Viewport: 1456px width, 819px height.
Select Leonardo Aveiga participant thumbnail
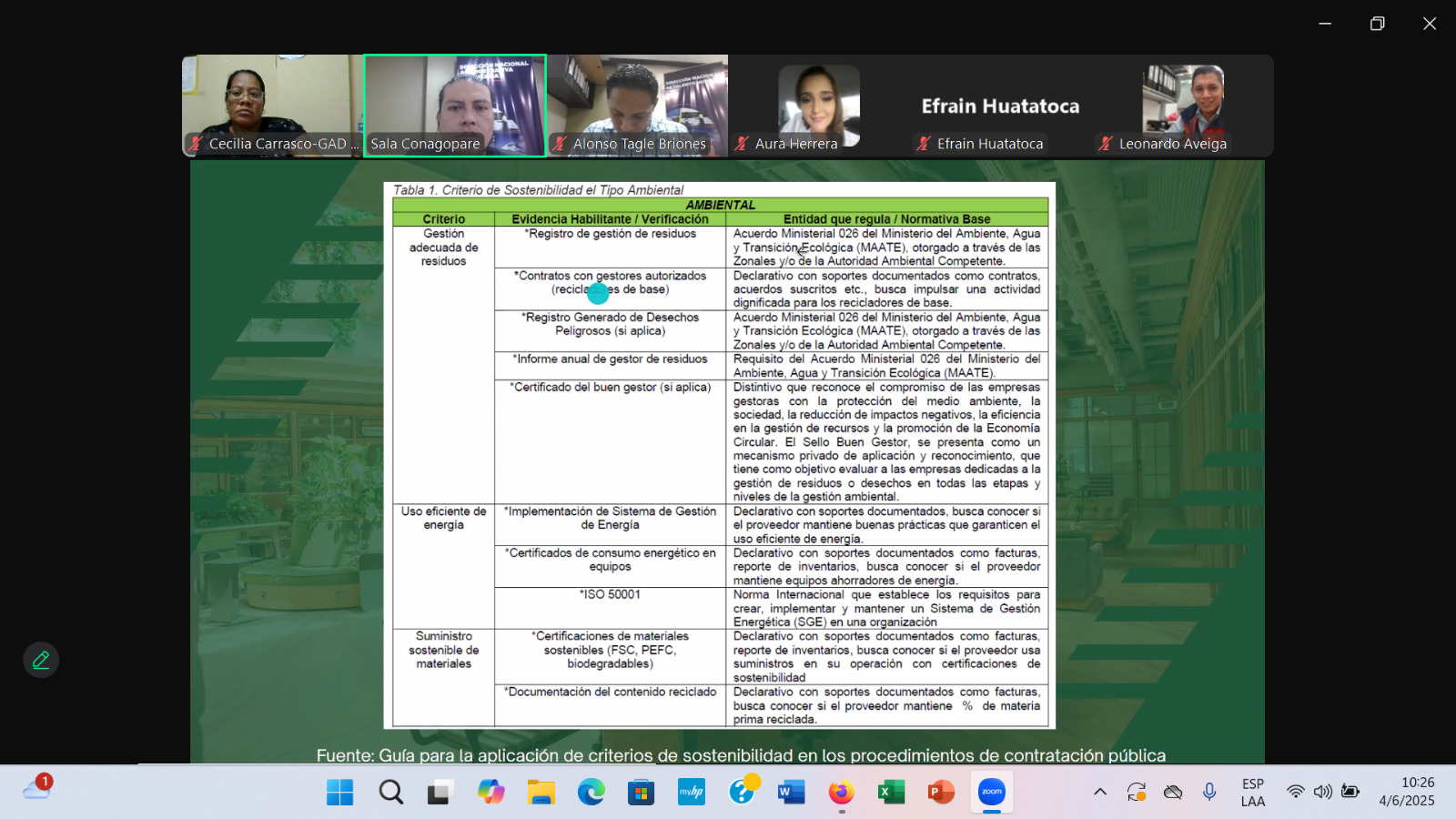[1183, 106]
